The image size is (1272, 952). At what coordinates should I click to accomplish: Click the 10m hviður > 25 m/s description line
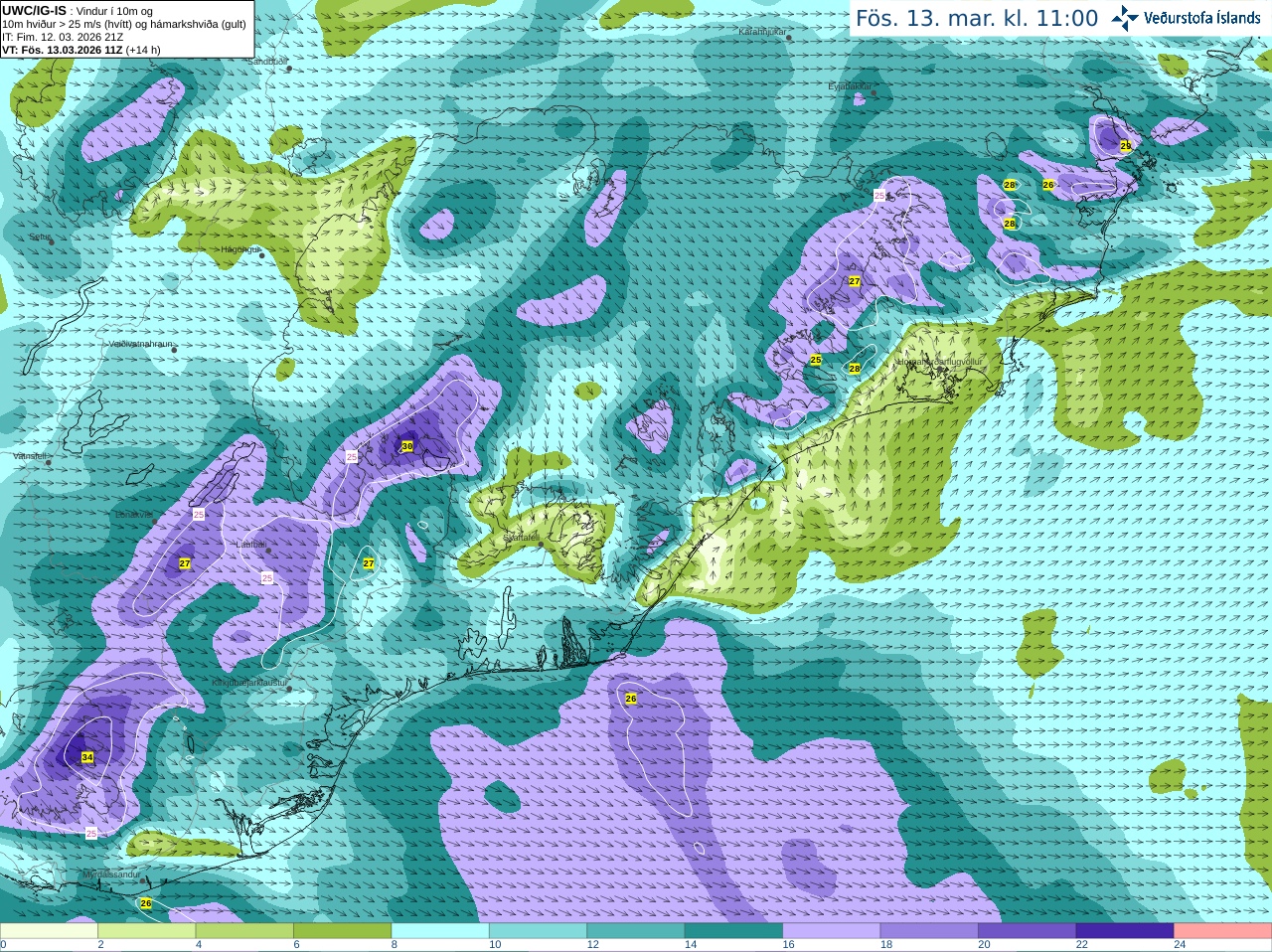tap(124, 24)
